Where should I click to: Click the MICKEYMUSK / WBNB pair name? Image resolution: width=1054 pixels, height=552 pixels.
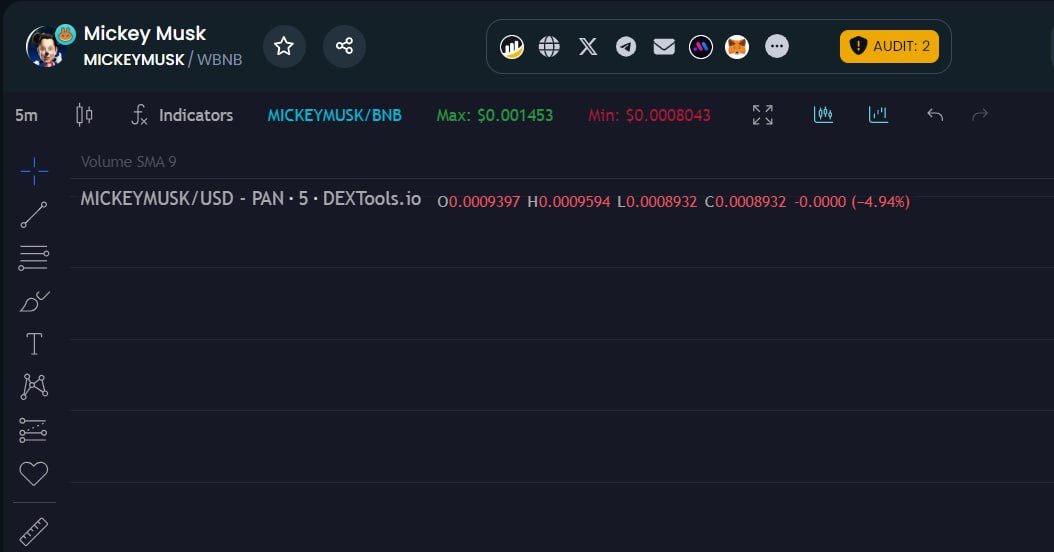click(x=163, y=59)
